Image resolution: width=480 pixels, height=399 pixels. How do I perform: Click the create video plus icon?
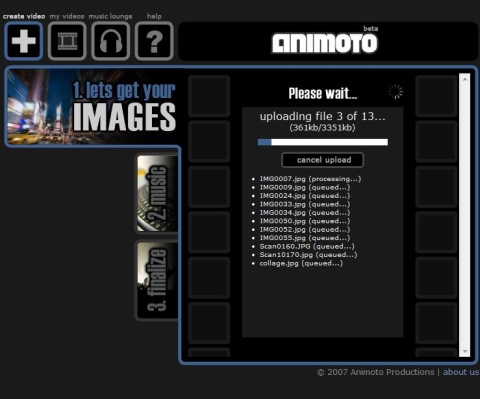coord(24,41)
